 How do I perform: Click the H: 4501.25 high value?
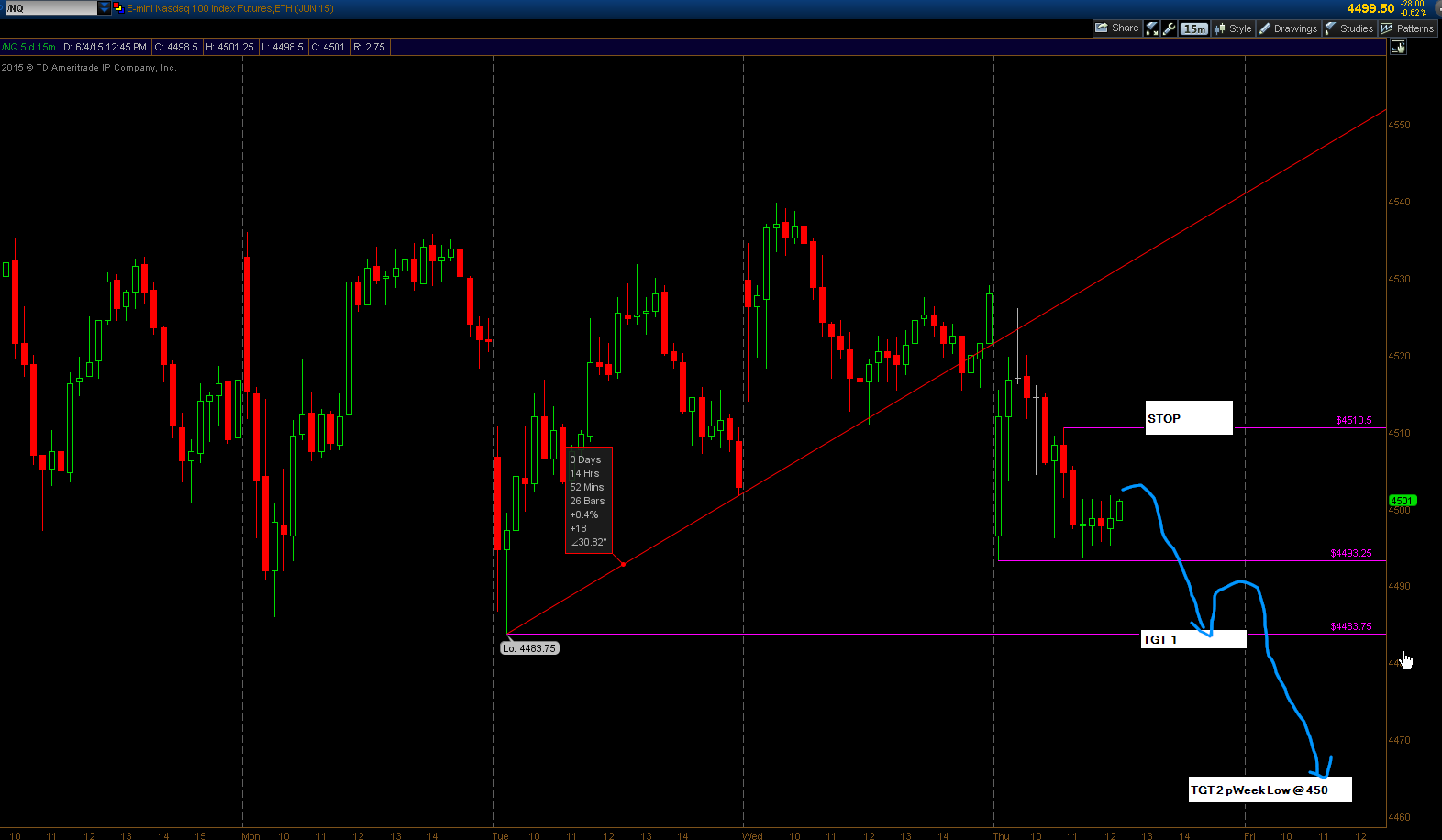click(x=229, y=47)
